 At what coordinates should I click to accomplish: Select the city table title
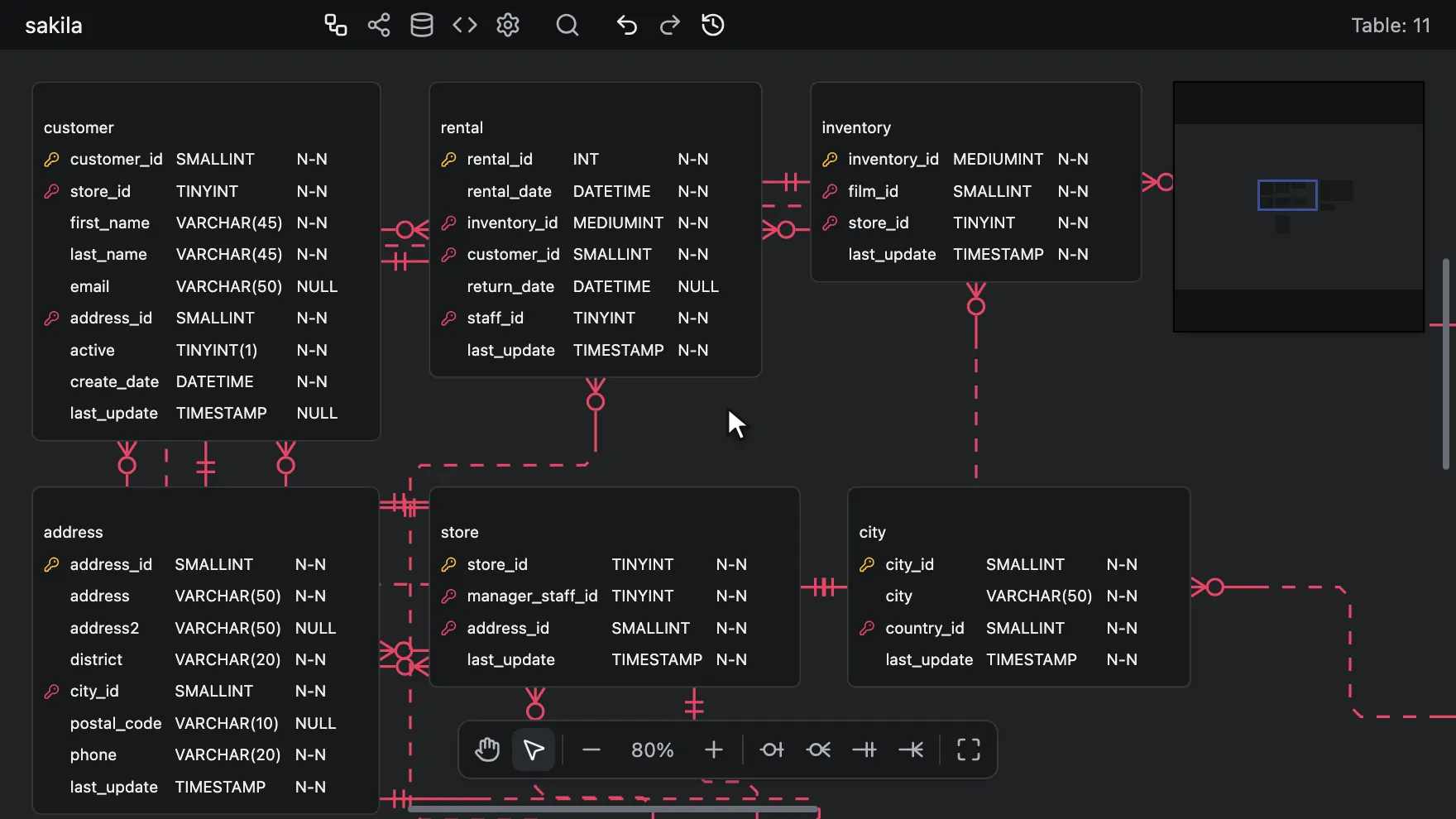pyautogui.click(x=872, y=532)
